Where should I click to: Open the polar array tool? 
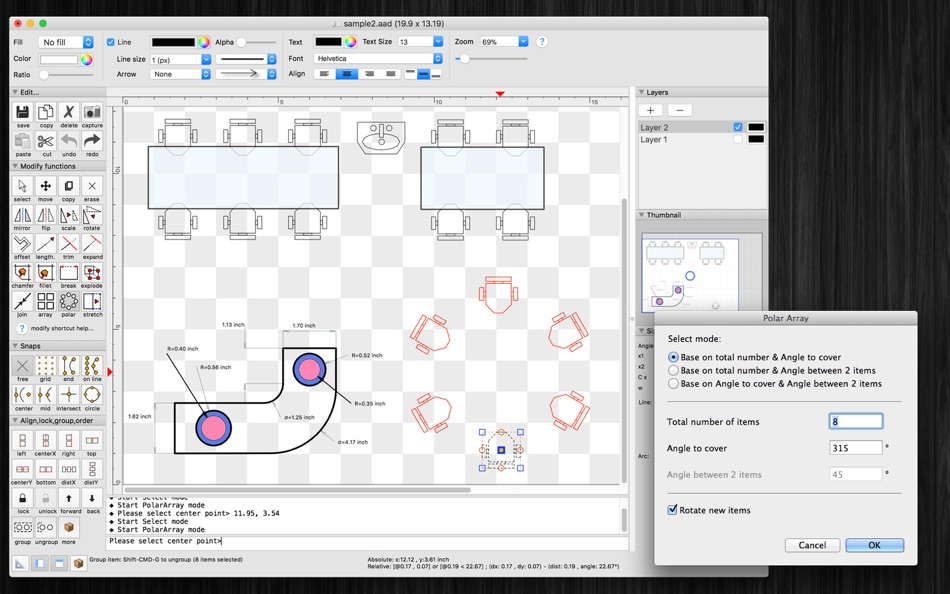[68, 301]
